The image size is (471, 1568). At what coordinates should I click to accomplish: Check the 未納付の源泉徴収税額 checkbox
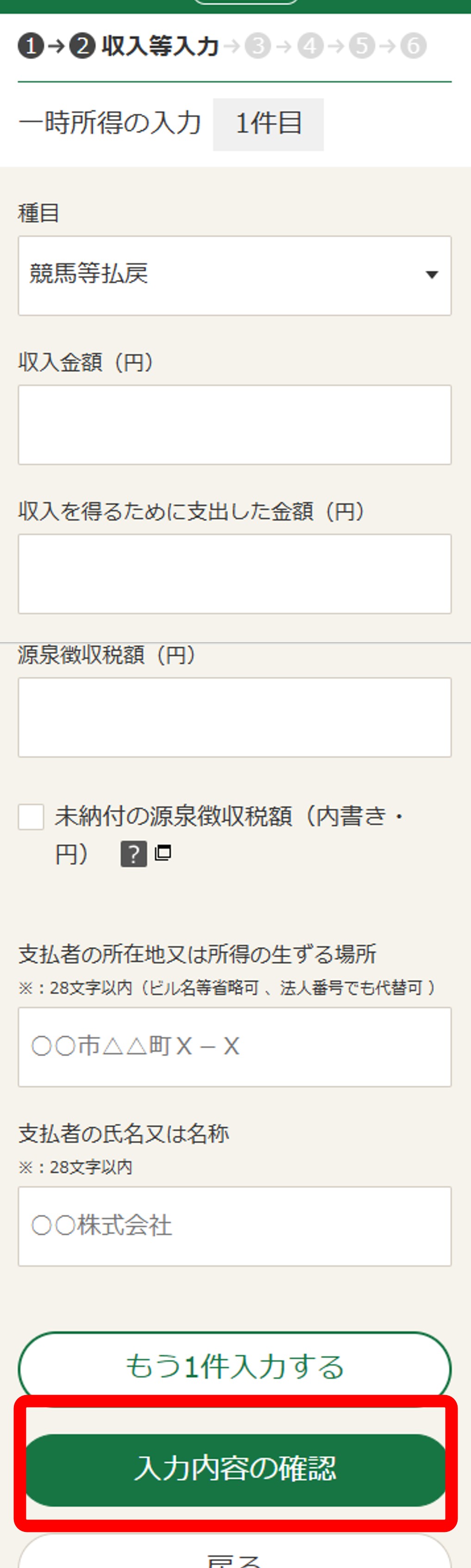(31, 817)
